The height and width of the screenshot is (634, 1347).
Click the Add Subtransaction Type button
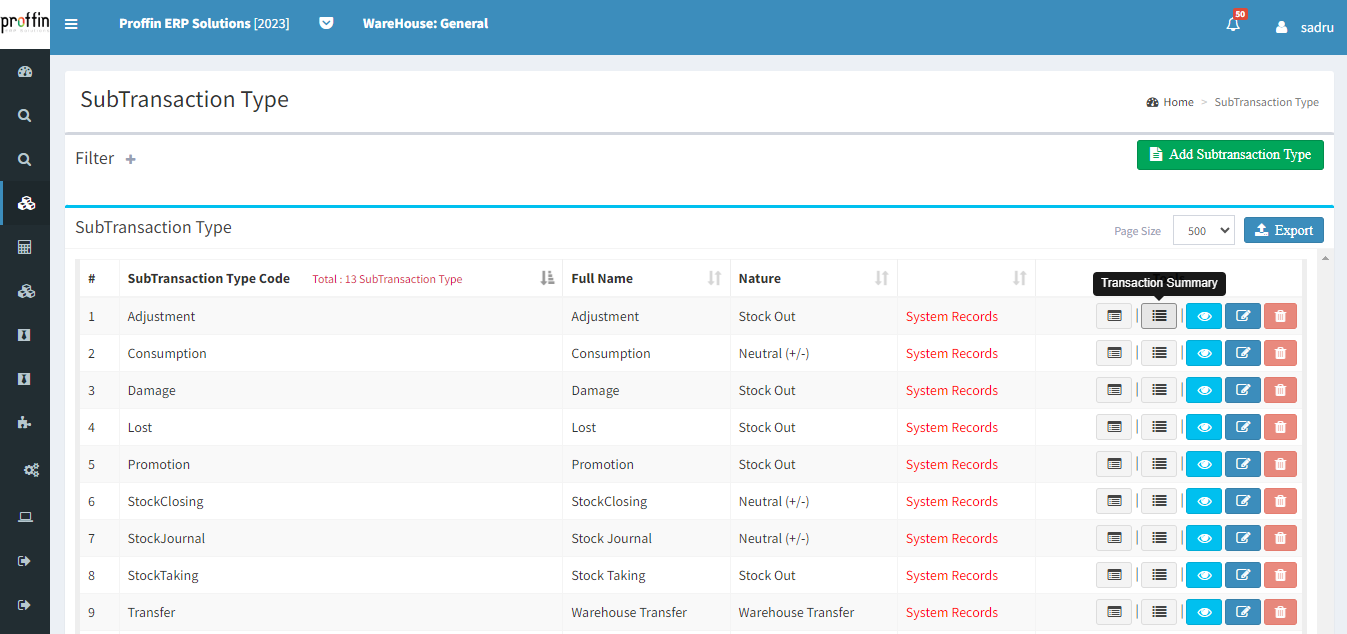point(1229,155)
